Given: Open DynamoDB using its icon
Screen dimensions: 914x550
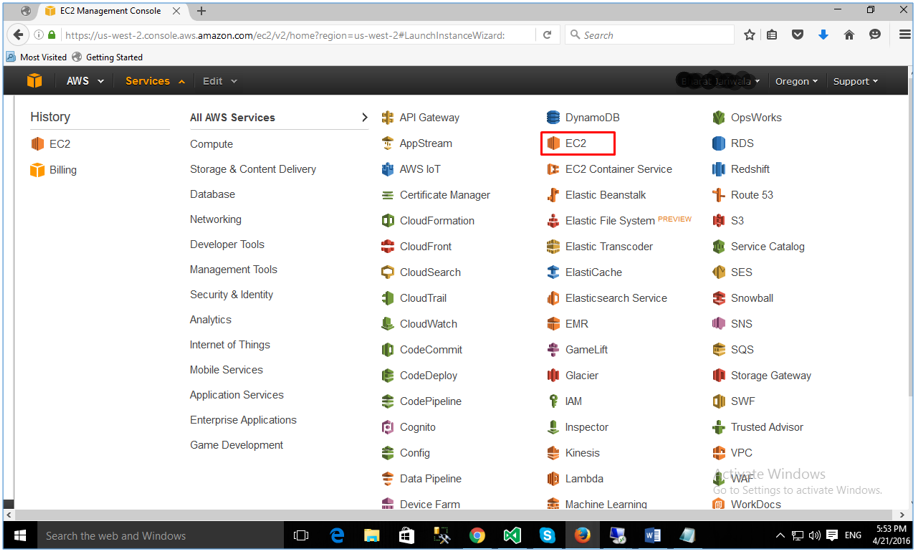Looking at the screenshot, I should pyautogui.click(x=553, y=118).
